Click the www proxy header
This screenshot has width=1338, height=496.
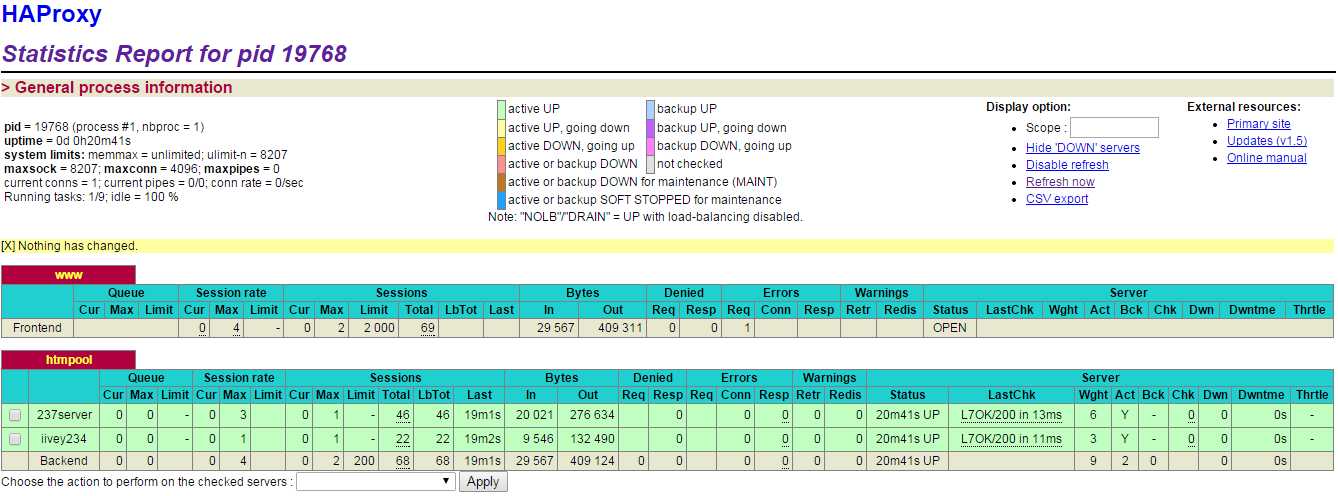click(68, 275)
